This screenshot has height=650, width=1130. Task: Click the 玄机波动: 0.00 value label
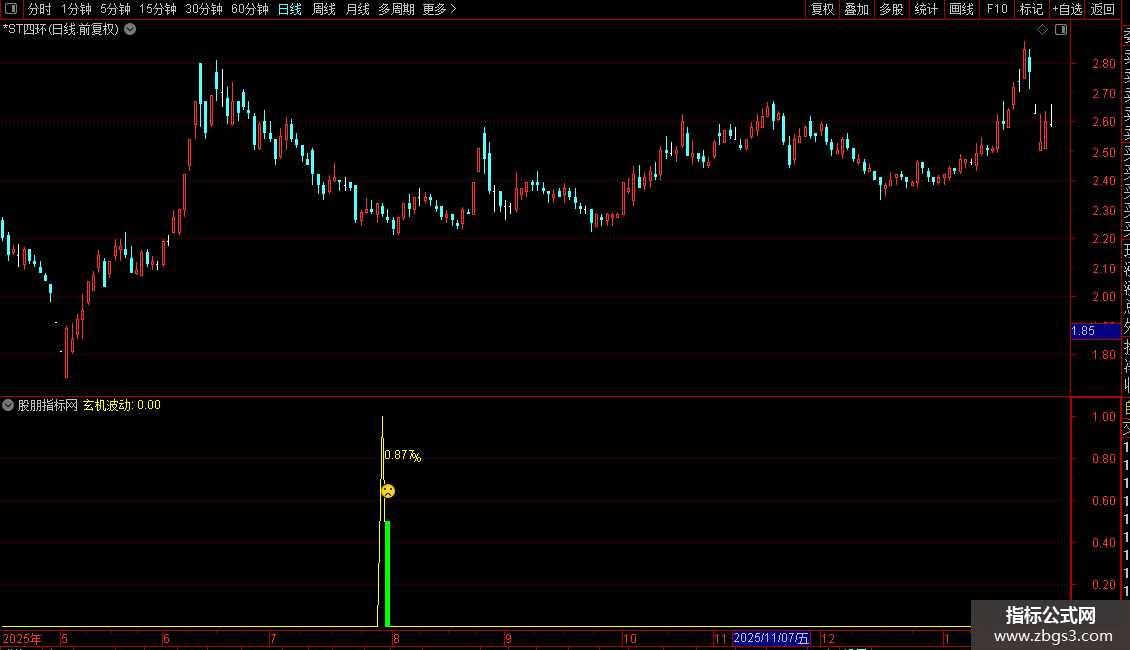pyautogui.click(x=122, y=405)
